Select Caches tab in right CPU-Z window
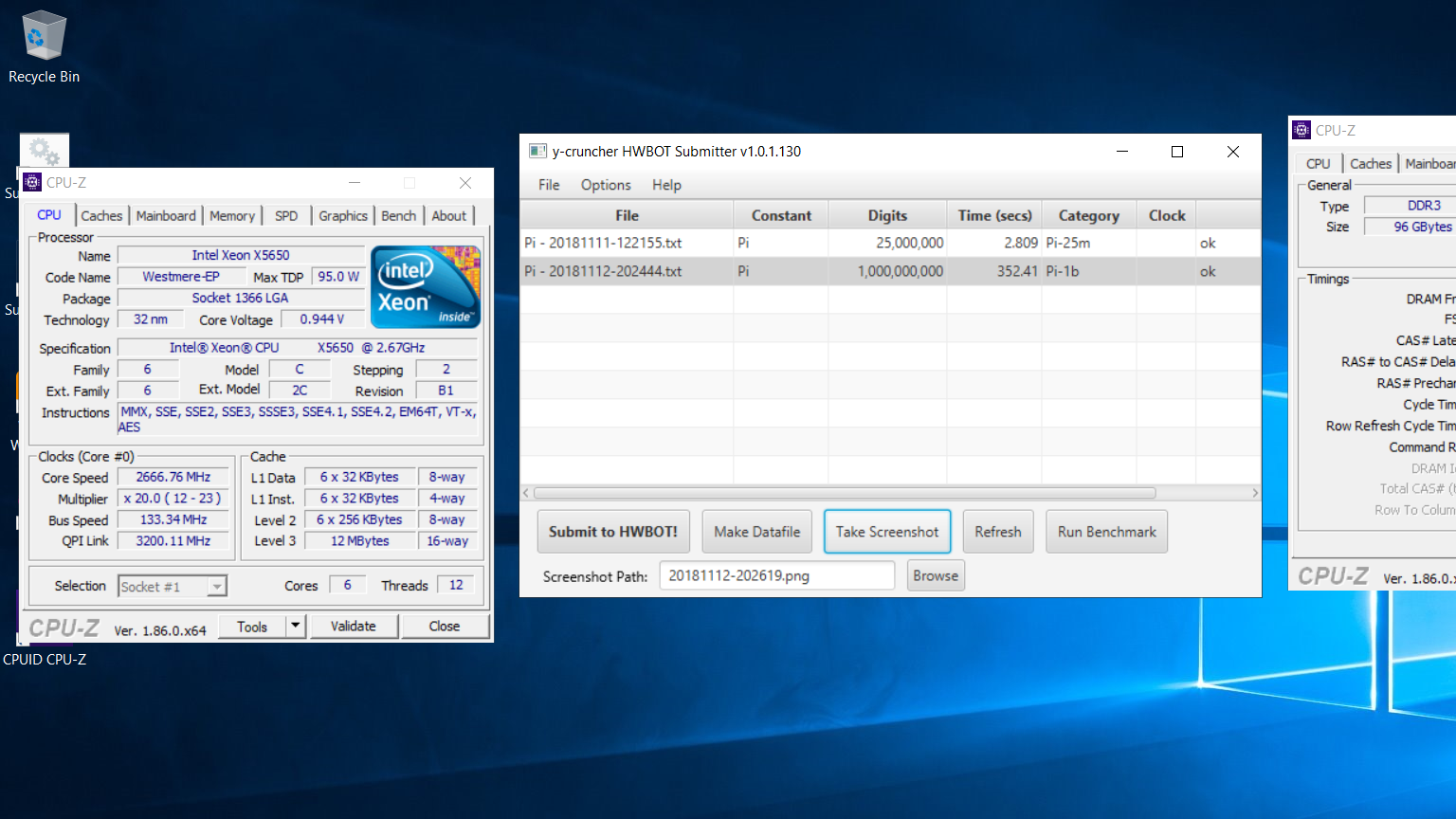Image resolution: width=1456 pixels, height=819 pixels. coord(1371,164)
